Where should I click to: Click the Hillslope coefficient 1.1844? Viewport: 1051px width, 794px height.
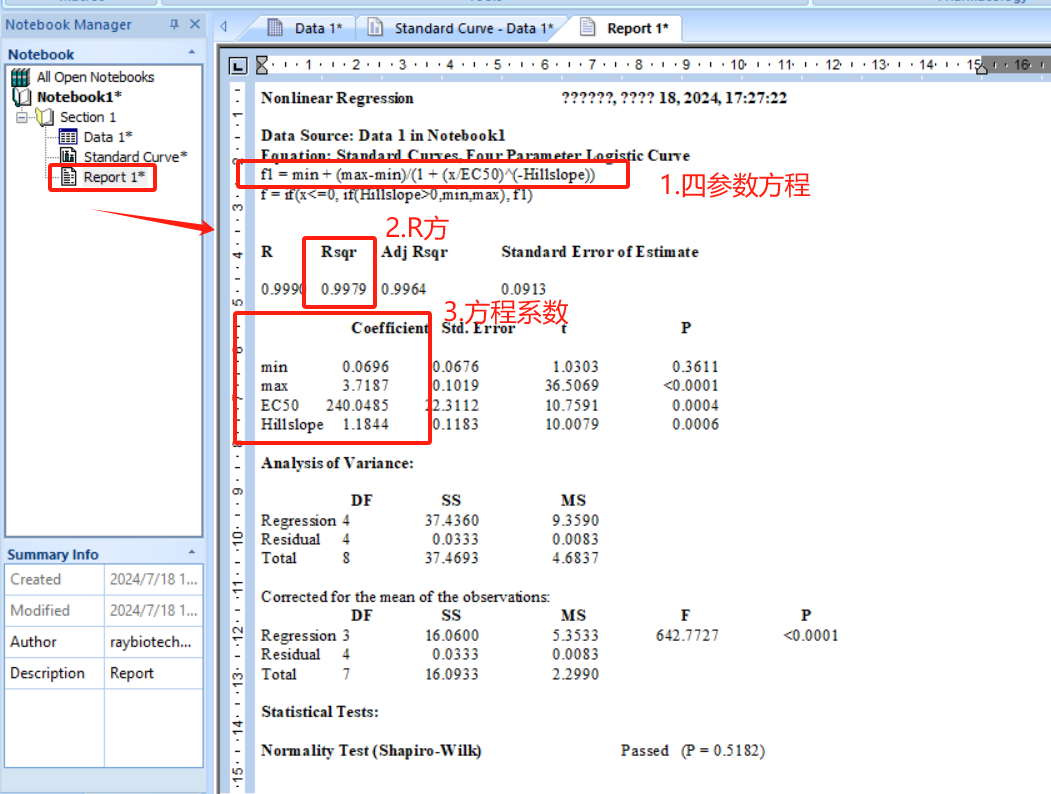tap(365, 425)
